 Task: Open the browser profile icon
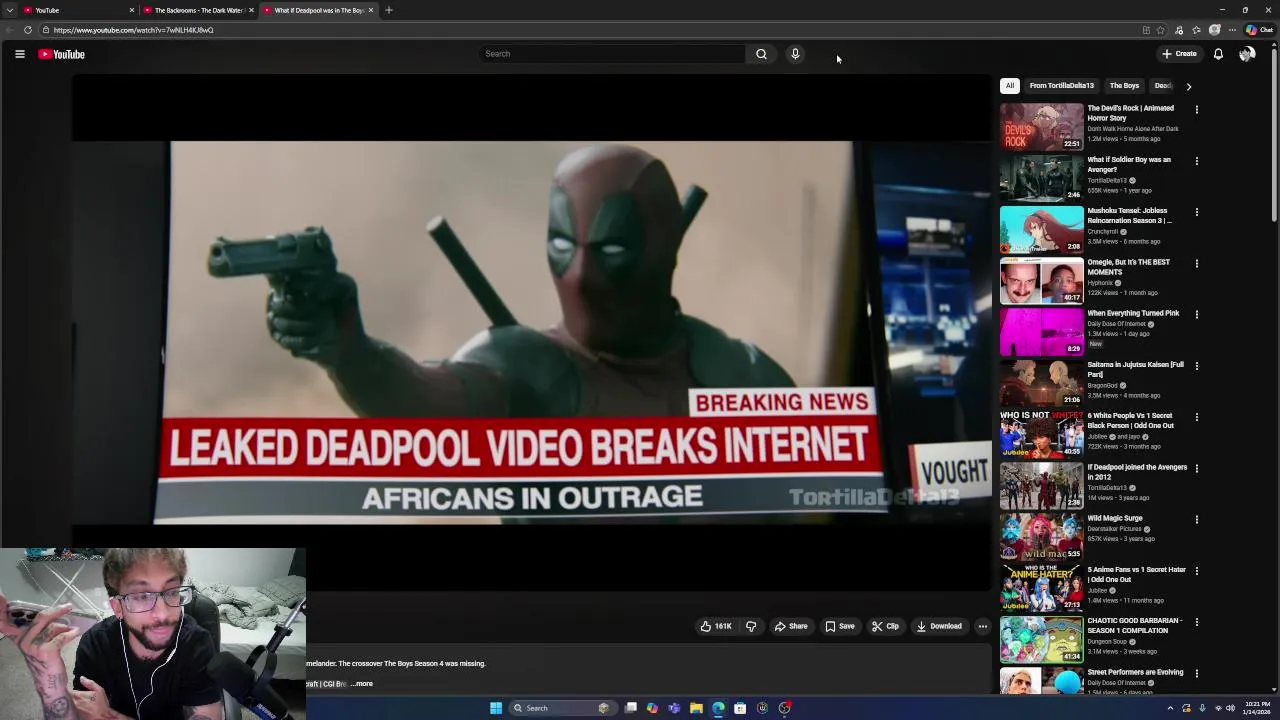click(1214, 30)
